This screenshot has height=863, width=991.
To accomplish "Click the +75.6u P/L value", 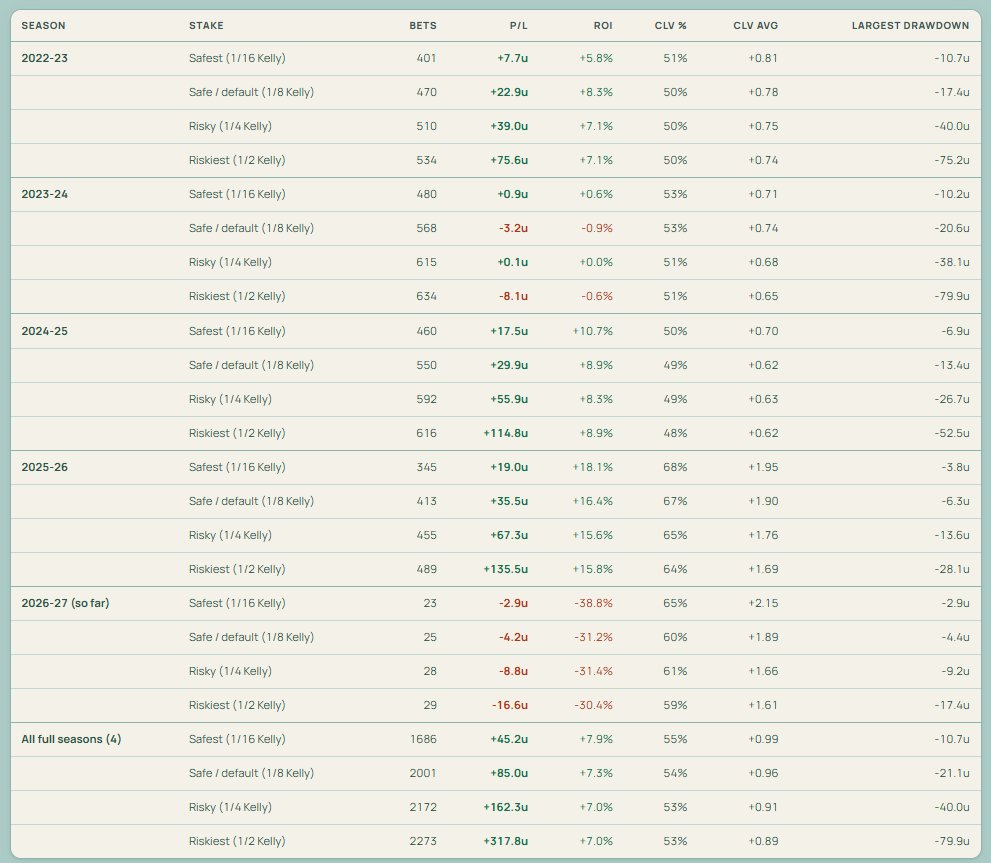I will (x=509, y=161).
